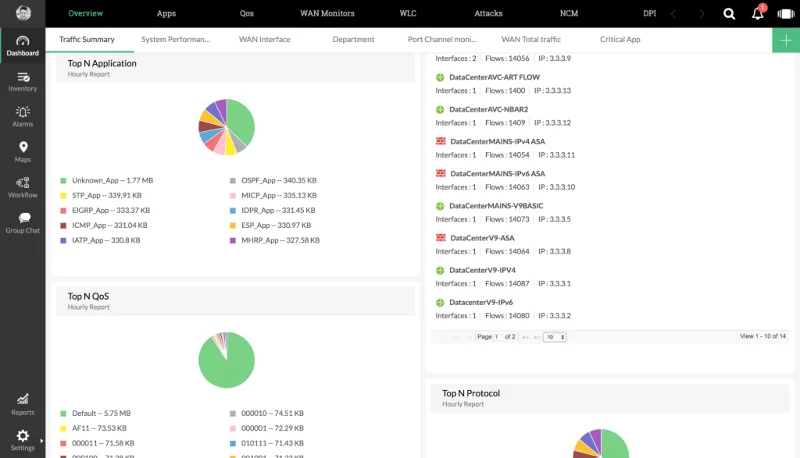
Task: Click status icon beside DataCenterAVC-ART FLOW
Action: click(440, 78)
